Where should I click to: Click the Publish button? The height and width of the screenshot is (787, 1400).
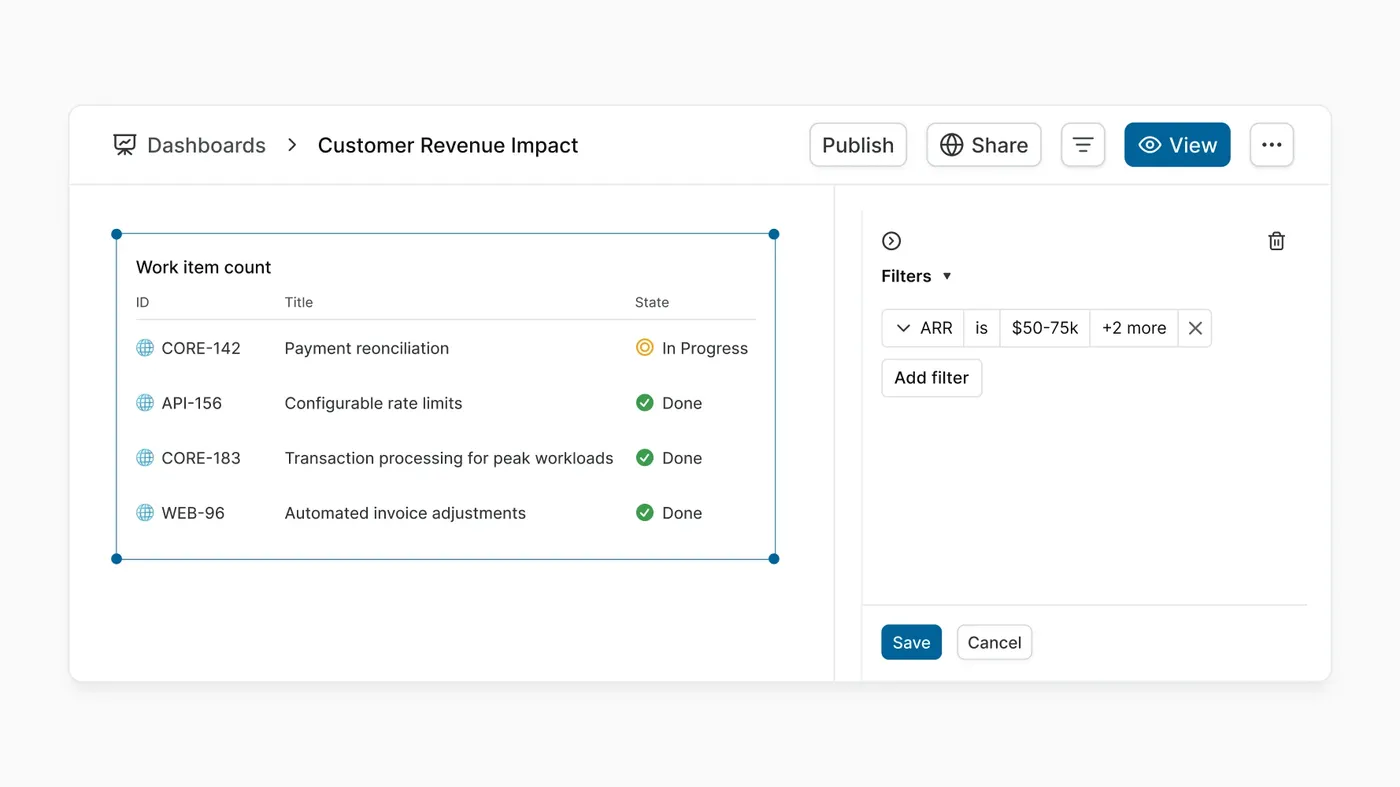pos(858,145)
